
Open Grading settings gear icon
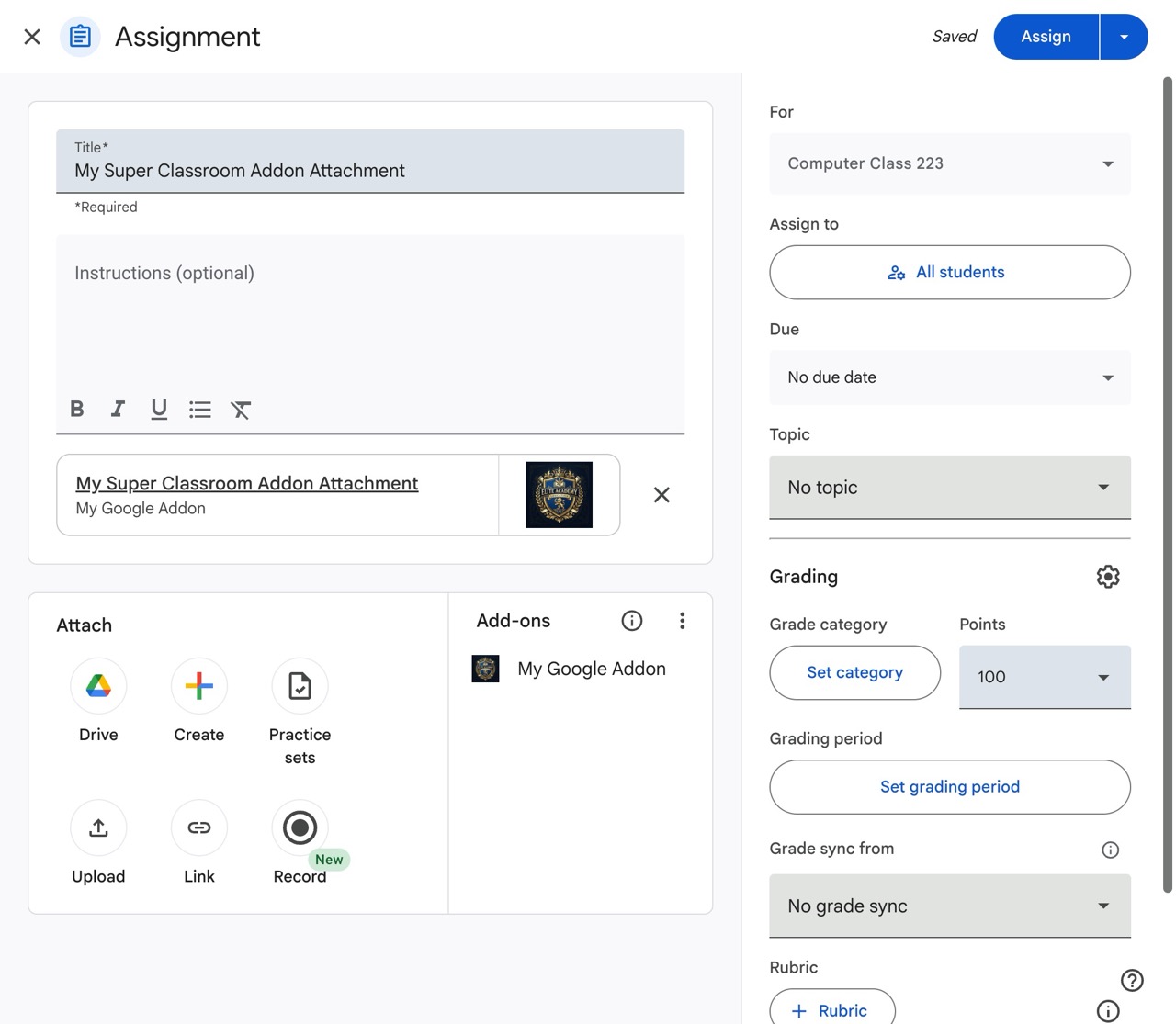point(1108,577)
